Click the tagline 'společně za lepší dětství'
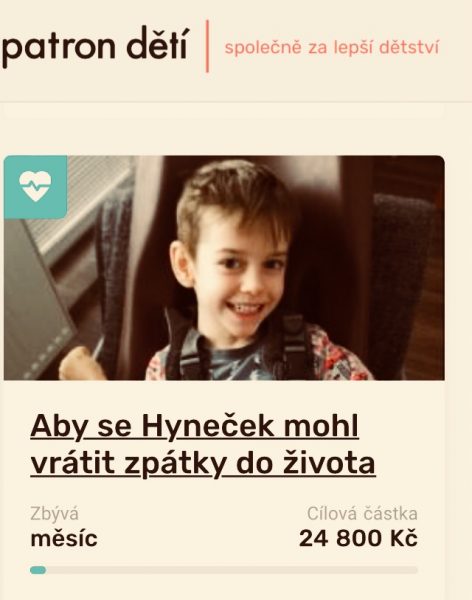The height and width of the screenshot is (600, 472). click(x=332, y=47)
